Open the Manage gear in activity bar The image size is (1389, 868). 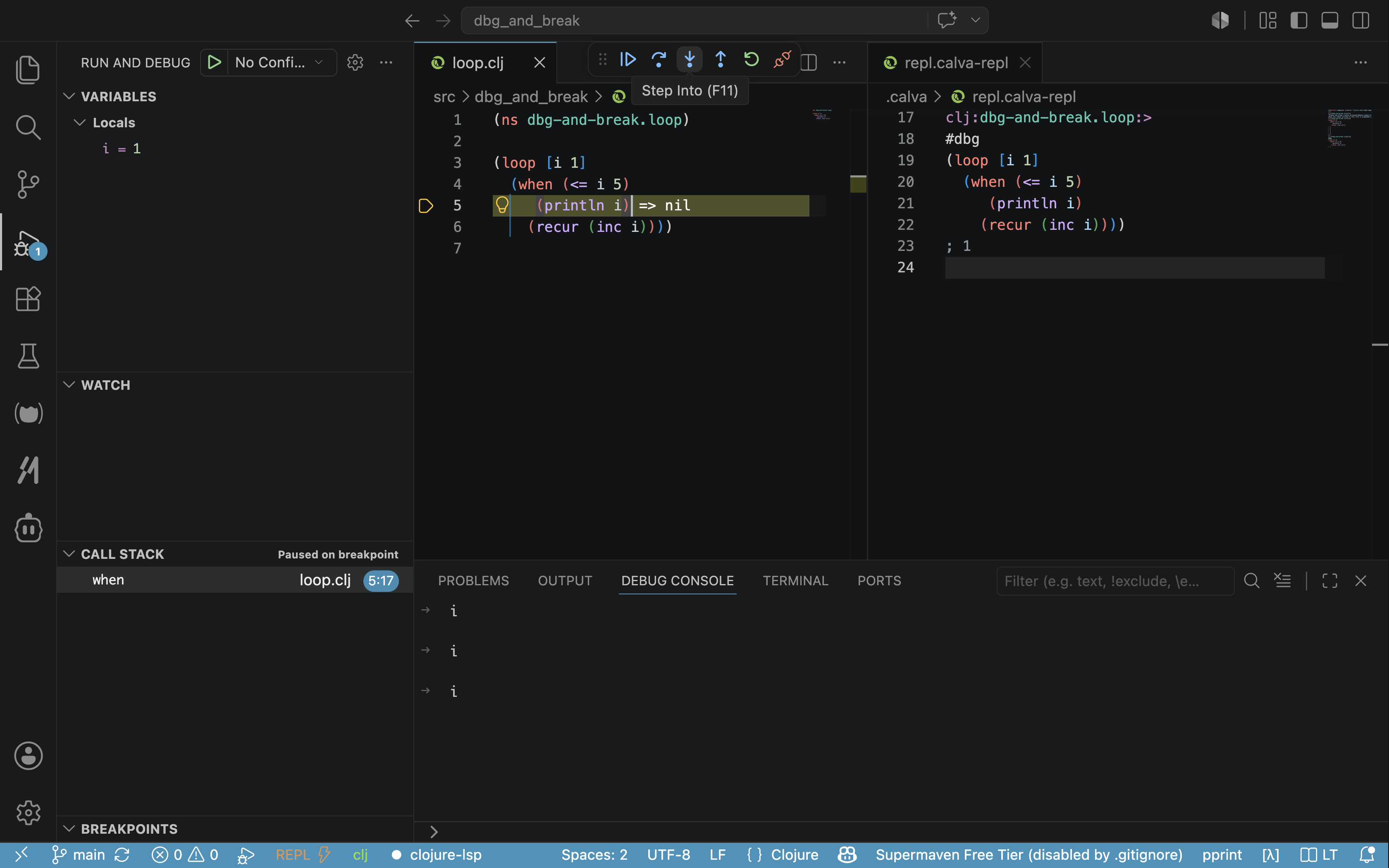point(28,813)
